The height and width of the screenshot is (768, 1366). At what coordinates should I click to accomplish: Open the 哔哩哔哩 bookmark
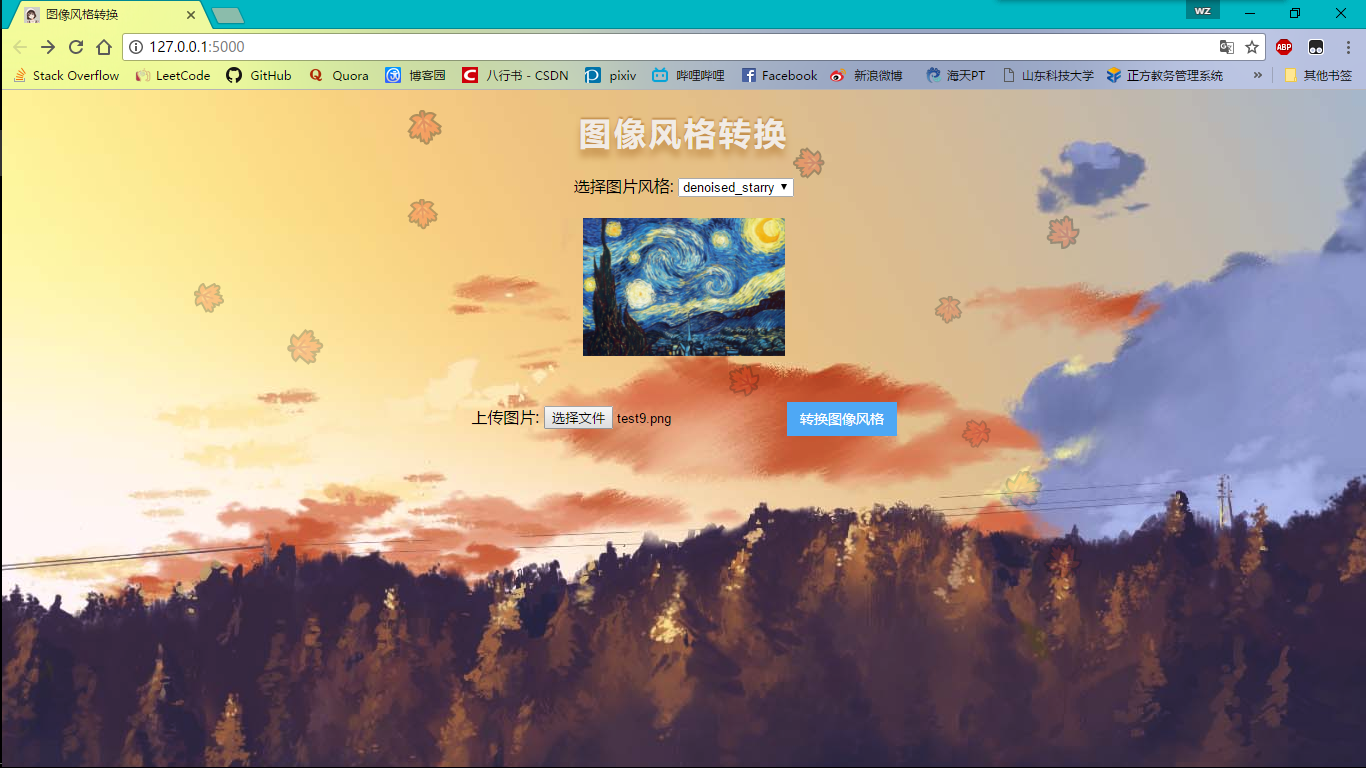[688, 75]
